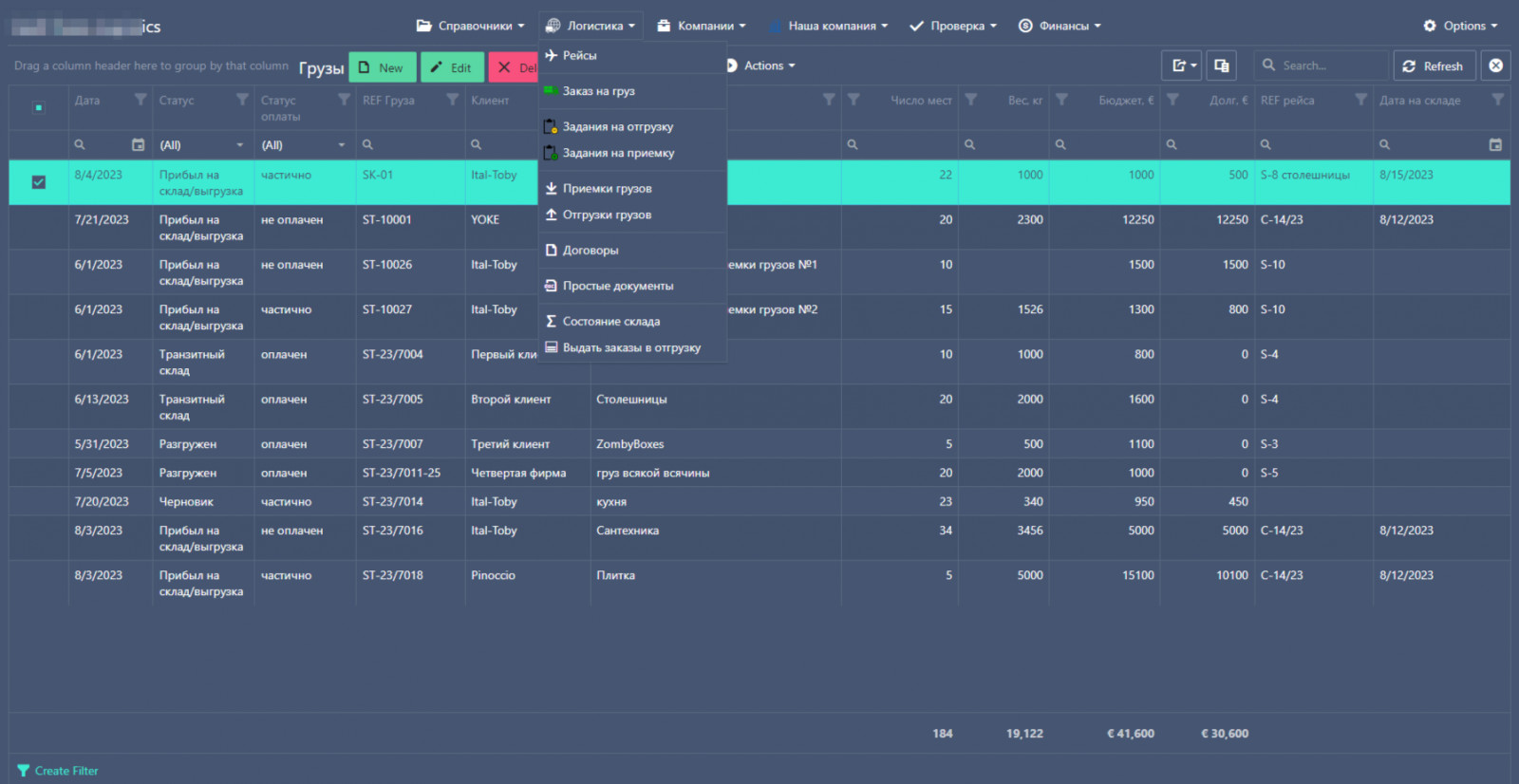Viewport: 1519px width, 784px height.
Task: Click the ST-10001 cell
Action: click(410, 227)
